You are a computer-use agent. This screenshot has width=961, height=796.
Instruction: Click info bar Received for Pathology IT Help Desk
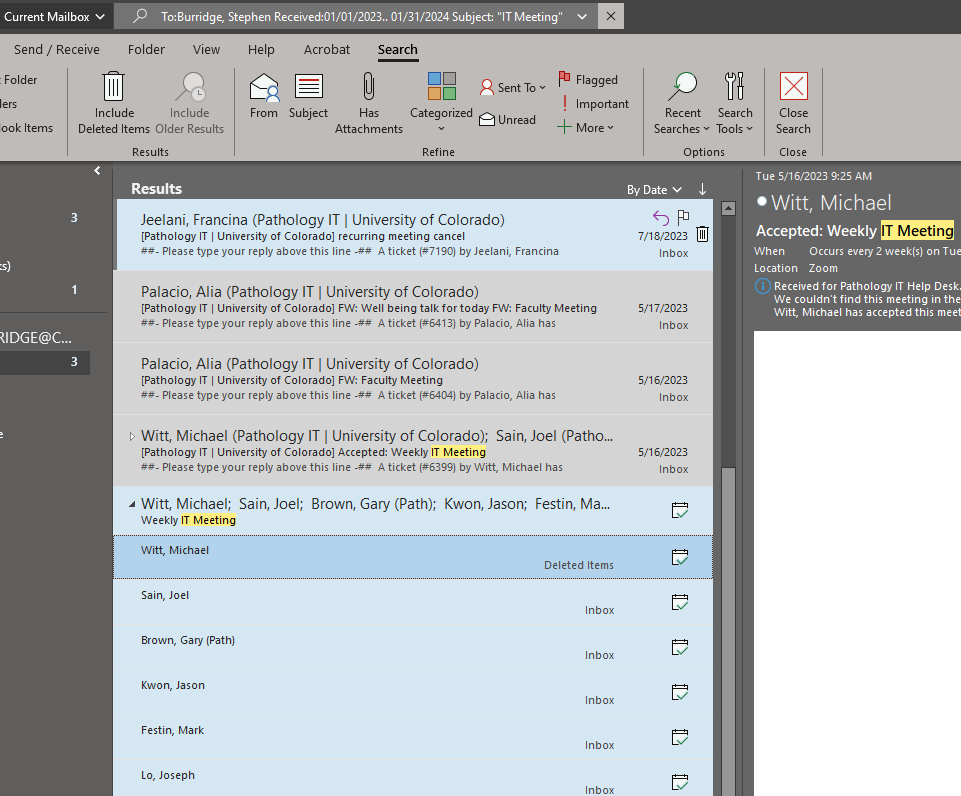(x=858, y=299)
